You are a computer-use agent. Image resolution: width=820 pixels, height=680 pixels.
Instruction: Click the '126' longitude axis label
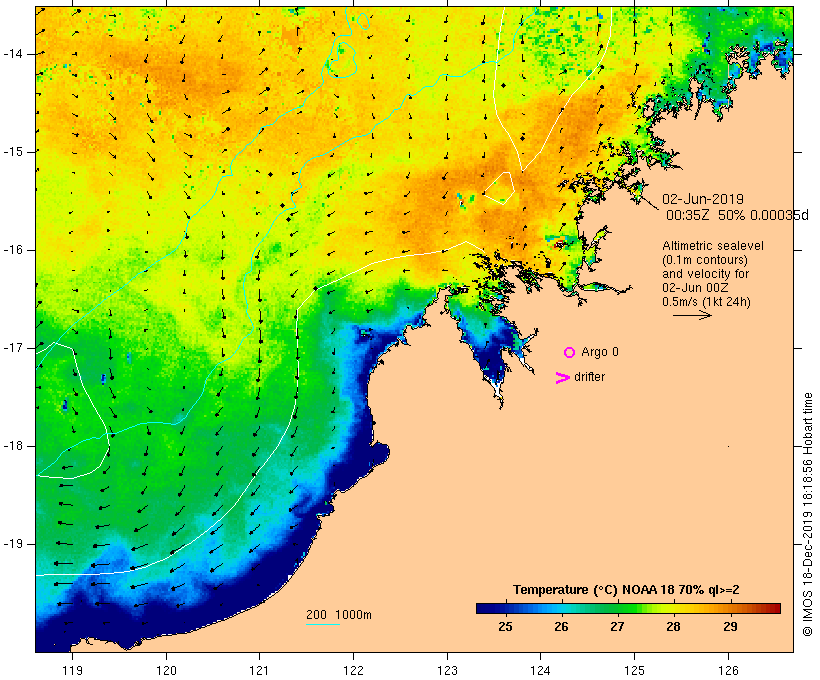tap(728, 671)
